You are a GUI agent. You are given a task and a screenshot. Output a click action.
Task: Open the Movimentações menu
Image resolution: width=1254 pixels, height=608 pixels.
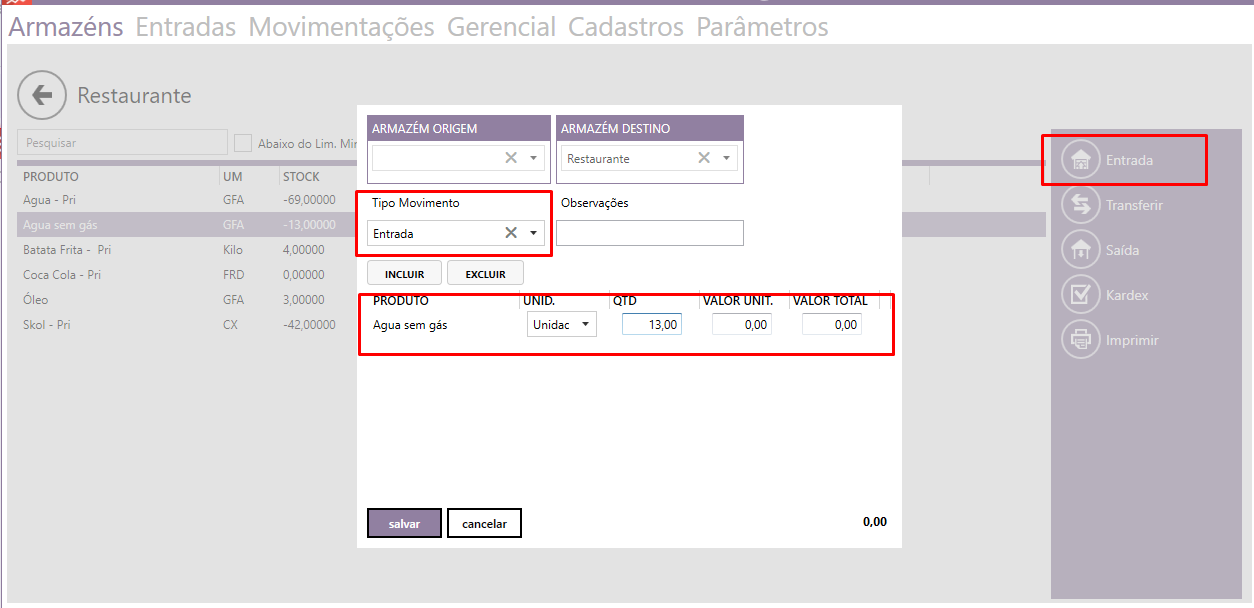(341, 27)
